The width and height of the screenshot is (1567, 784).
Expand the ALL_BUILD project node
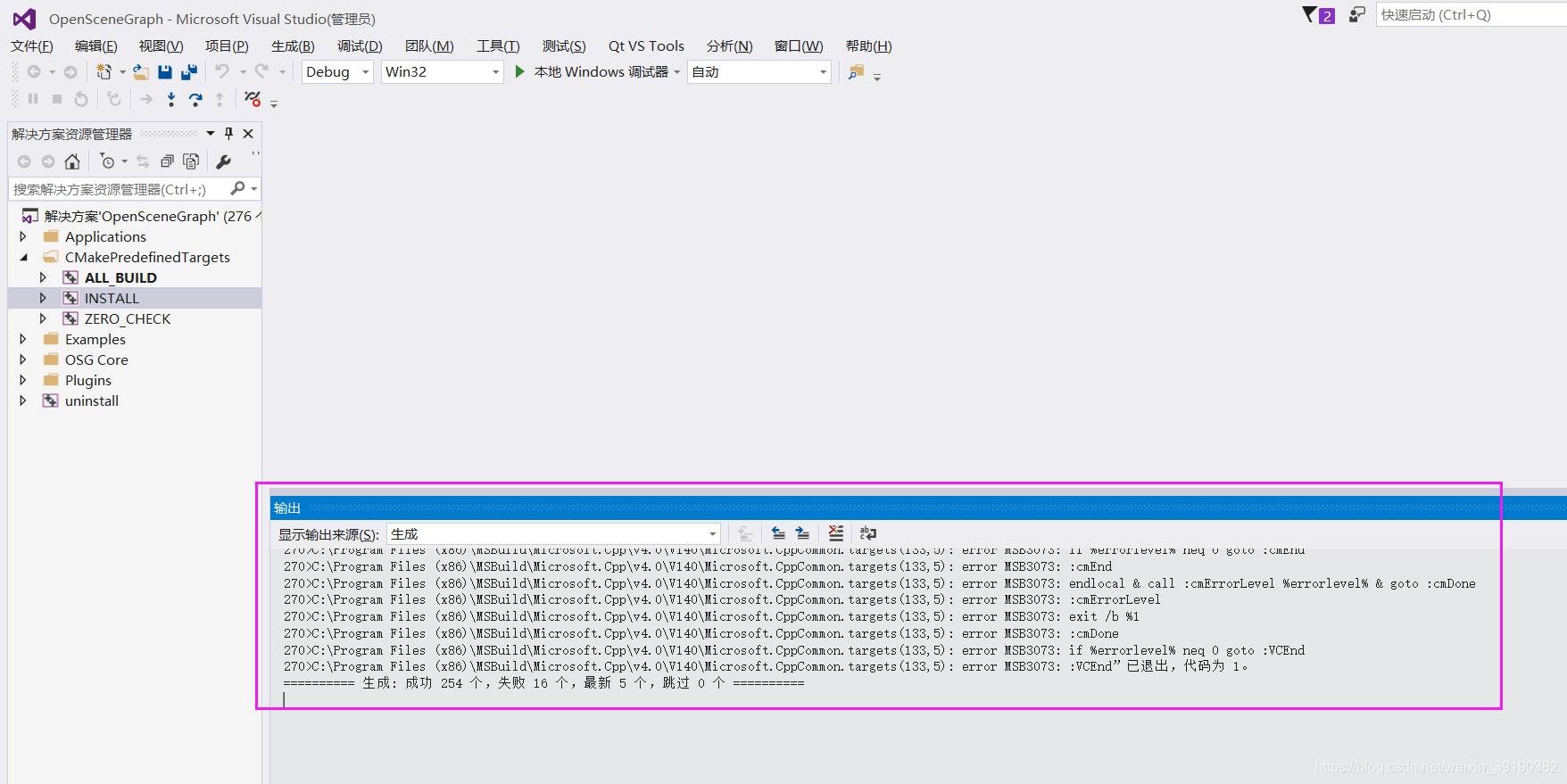[43, 277]
